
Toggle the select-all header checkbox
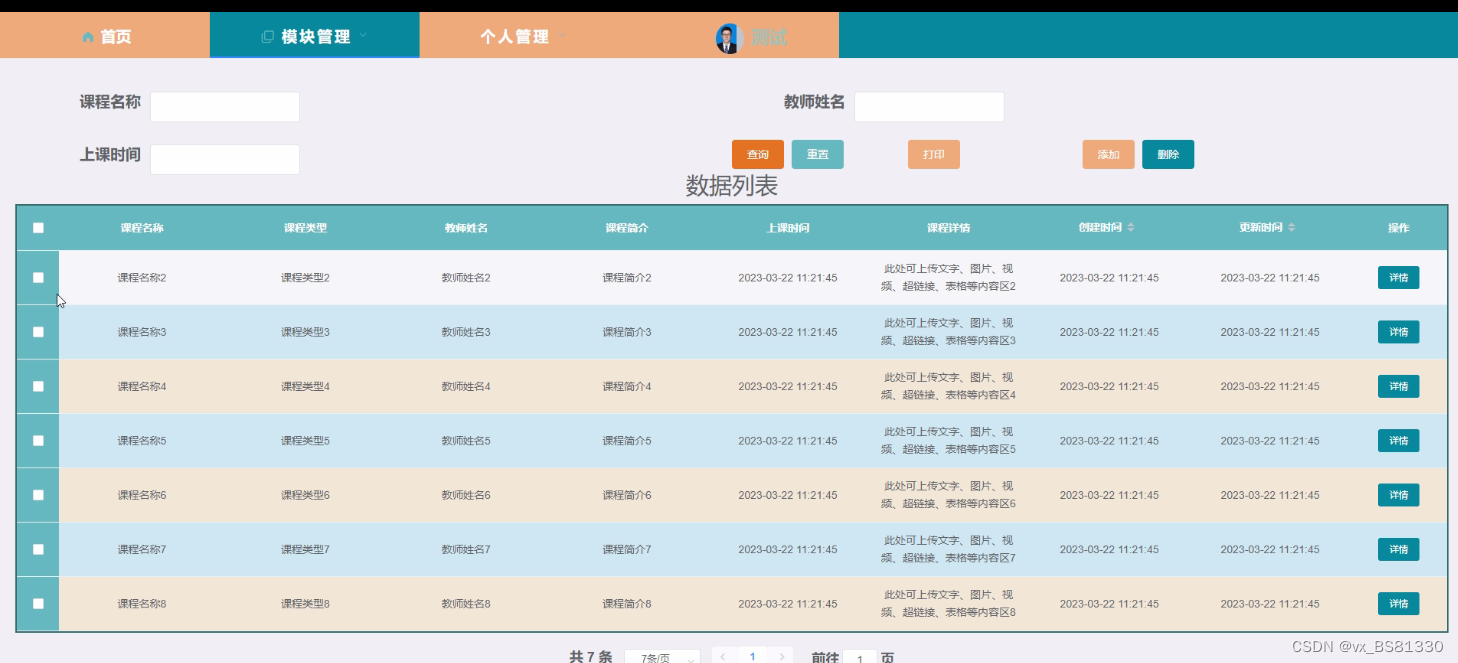(x=38, y=228)
